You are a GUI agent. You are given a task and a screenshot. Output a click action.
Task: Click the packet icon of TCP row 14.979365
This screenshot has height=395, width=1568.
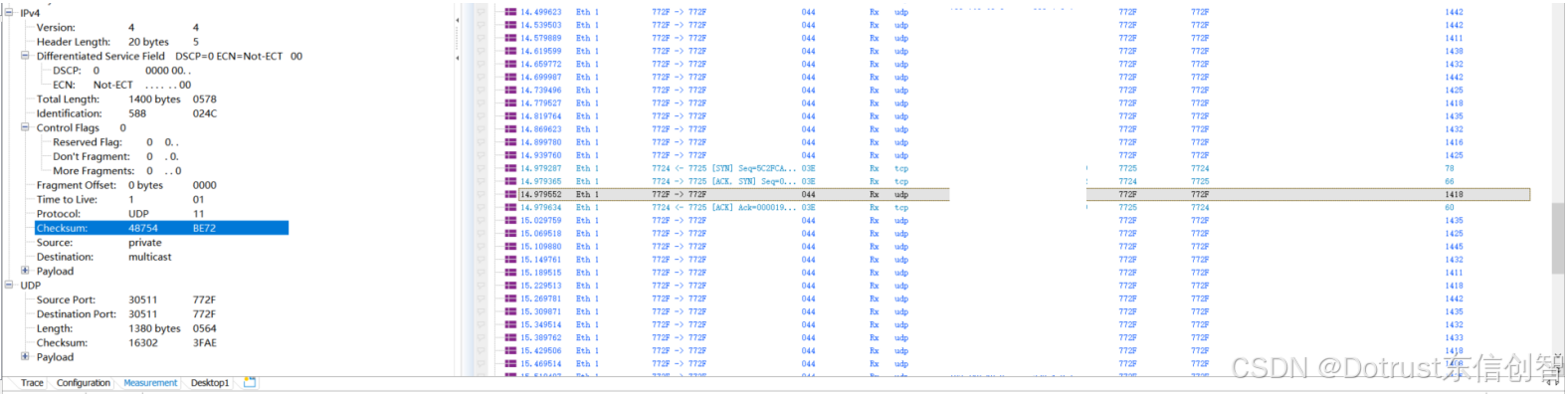510,181
